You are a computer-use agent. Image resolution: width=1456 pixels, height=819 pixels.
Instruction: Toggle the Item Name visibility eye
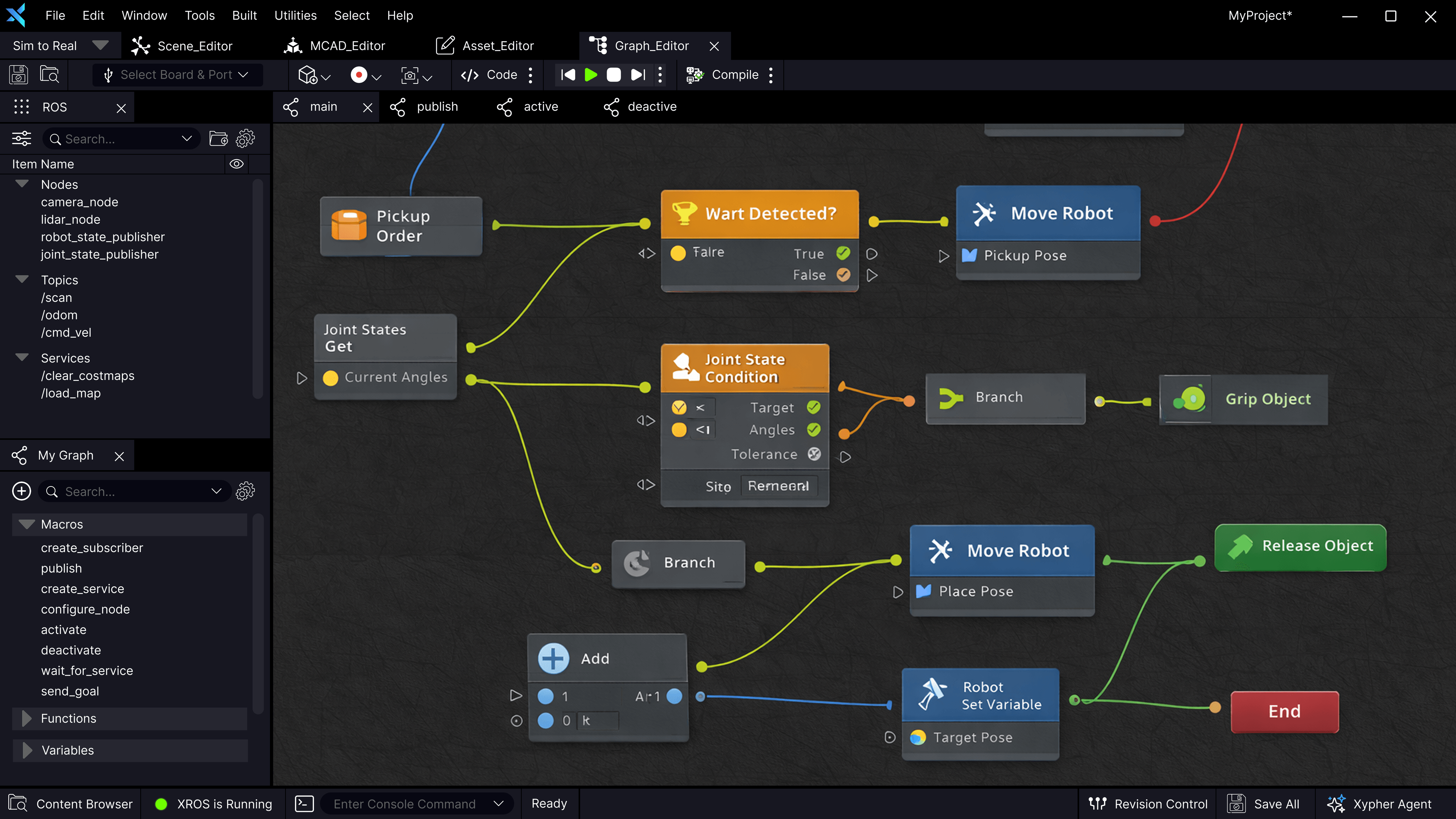(236, 164)
